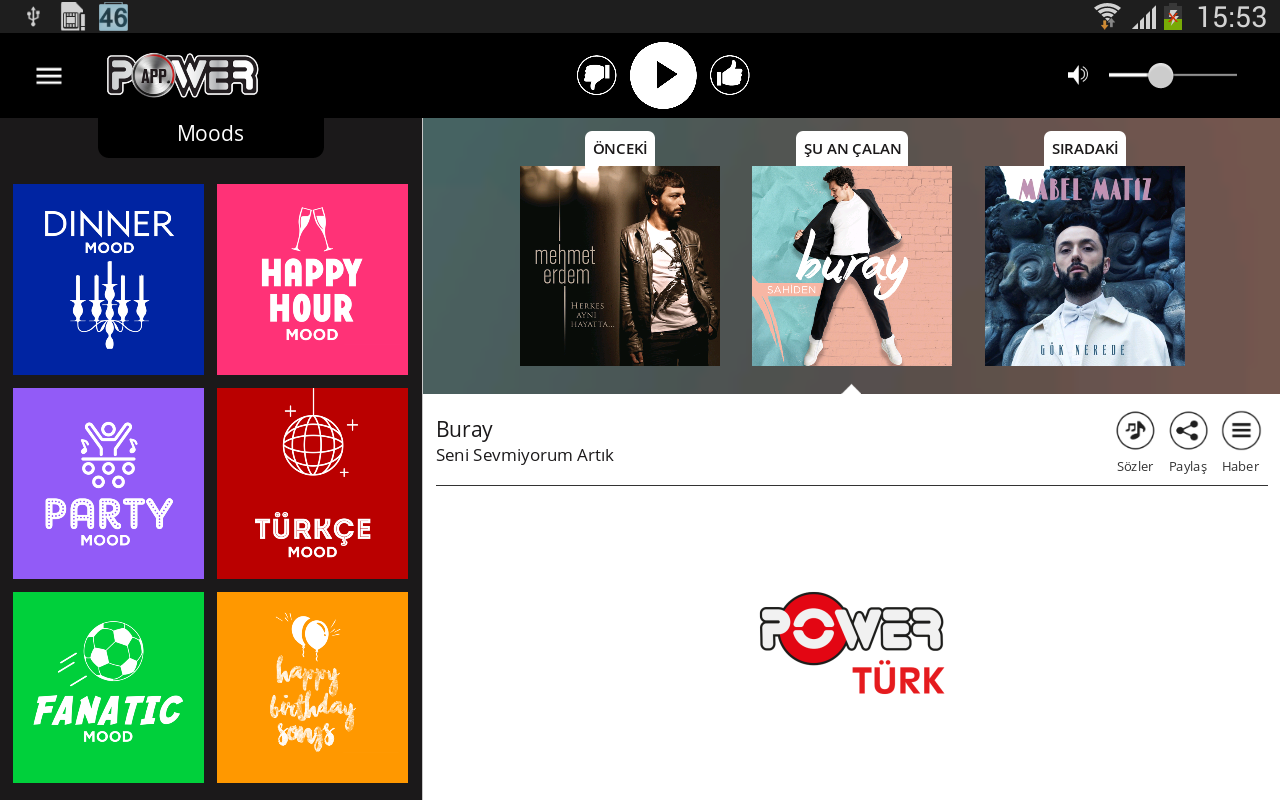Switch to the Moods tab
This screenshot has width=1280, height=800.
click(x=210, y=131)
